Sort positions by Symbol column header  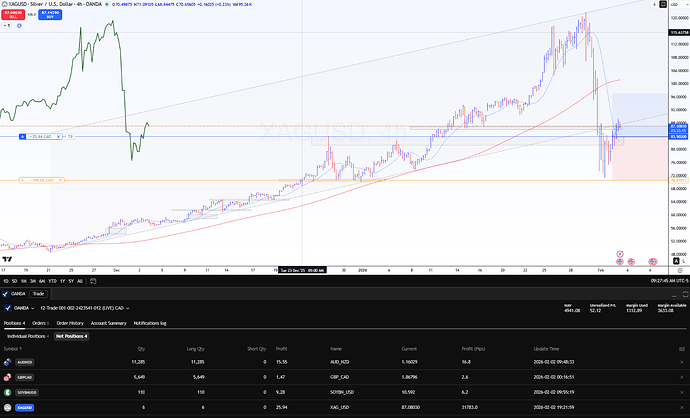[12, 349]
